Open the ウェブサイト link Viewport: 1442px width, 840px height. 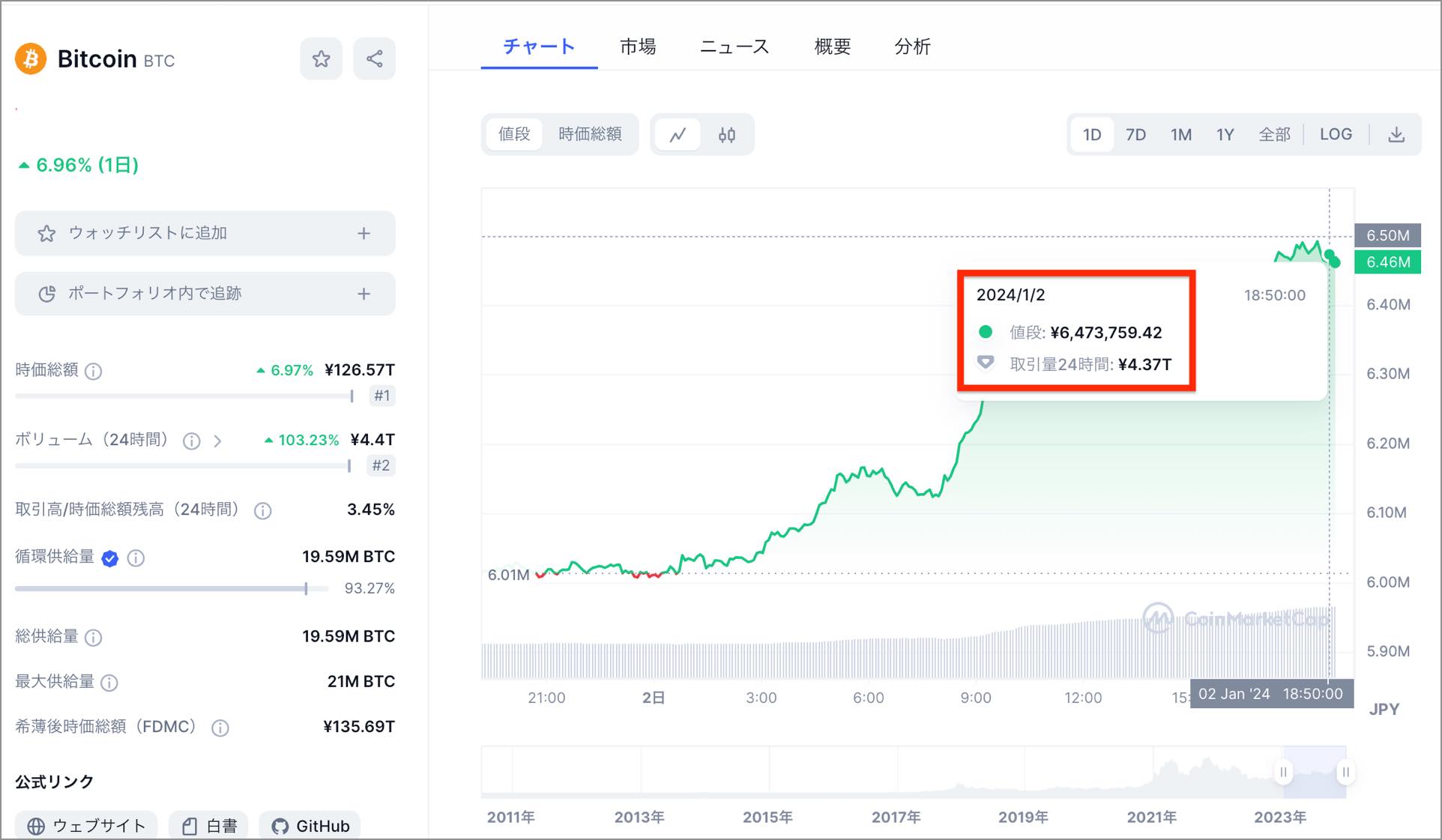pos(86,826)
